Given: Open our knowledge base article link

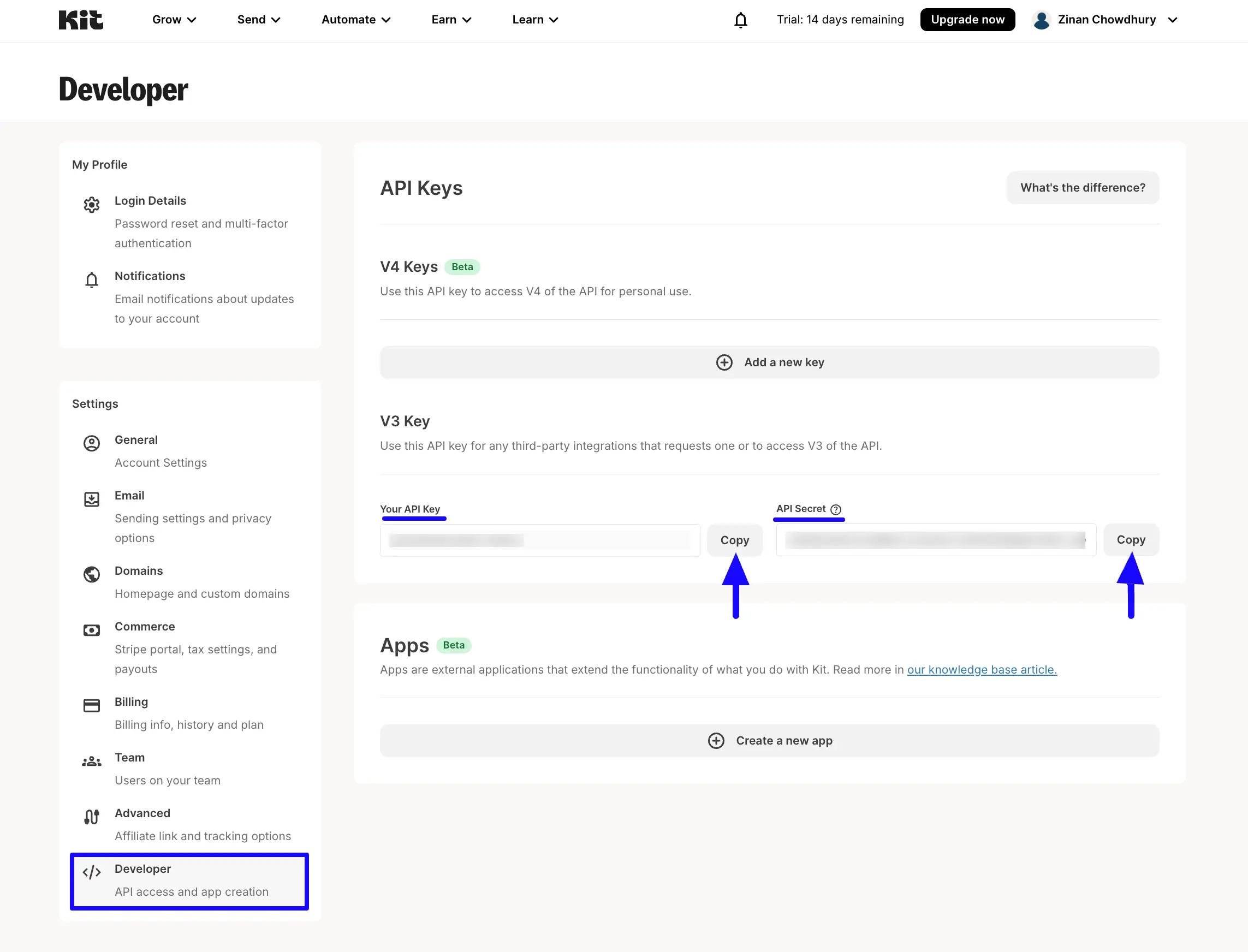Looking at the screenshot, I should tap(982, 669).
